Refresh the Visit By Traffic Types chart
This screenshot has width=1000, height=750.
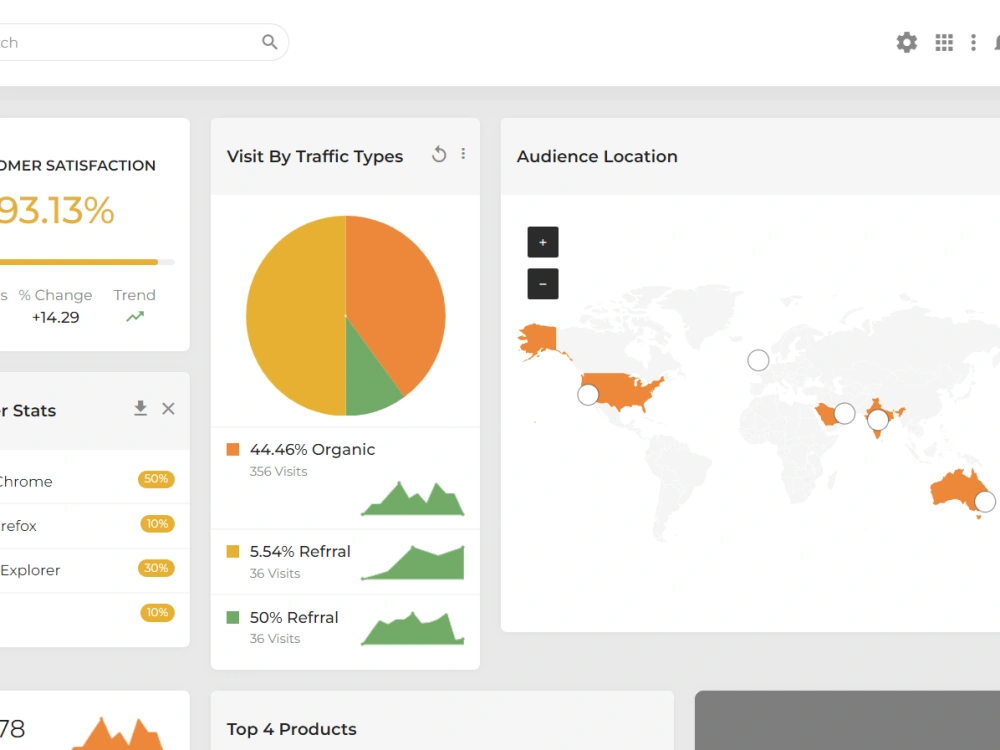tap(439, 154)
